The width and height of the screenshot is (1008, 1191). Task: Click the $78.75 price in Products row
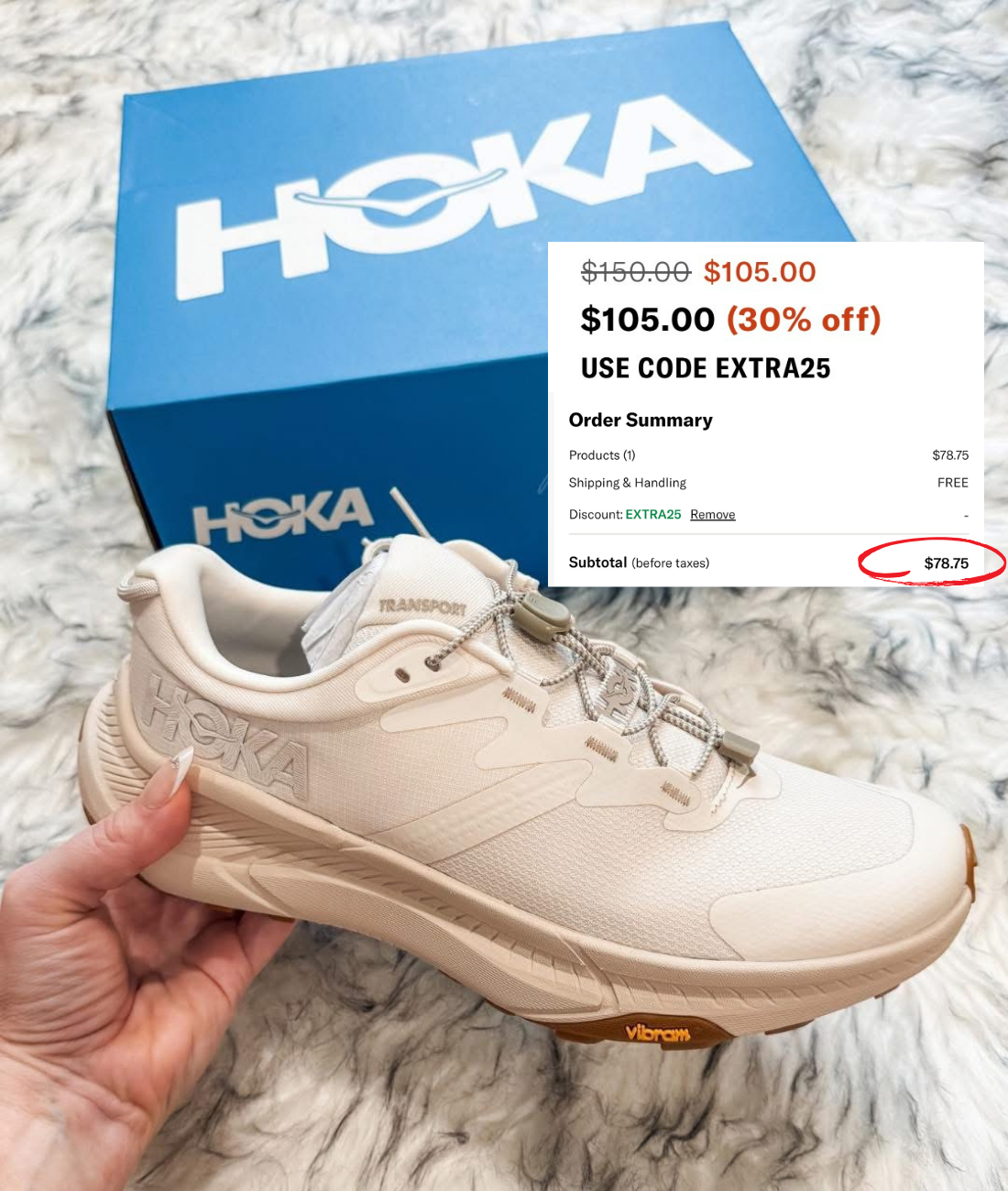950,455
